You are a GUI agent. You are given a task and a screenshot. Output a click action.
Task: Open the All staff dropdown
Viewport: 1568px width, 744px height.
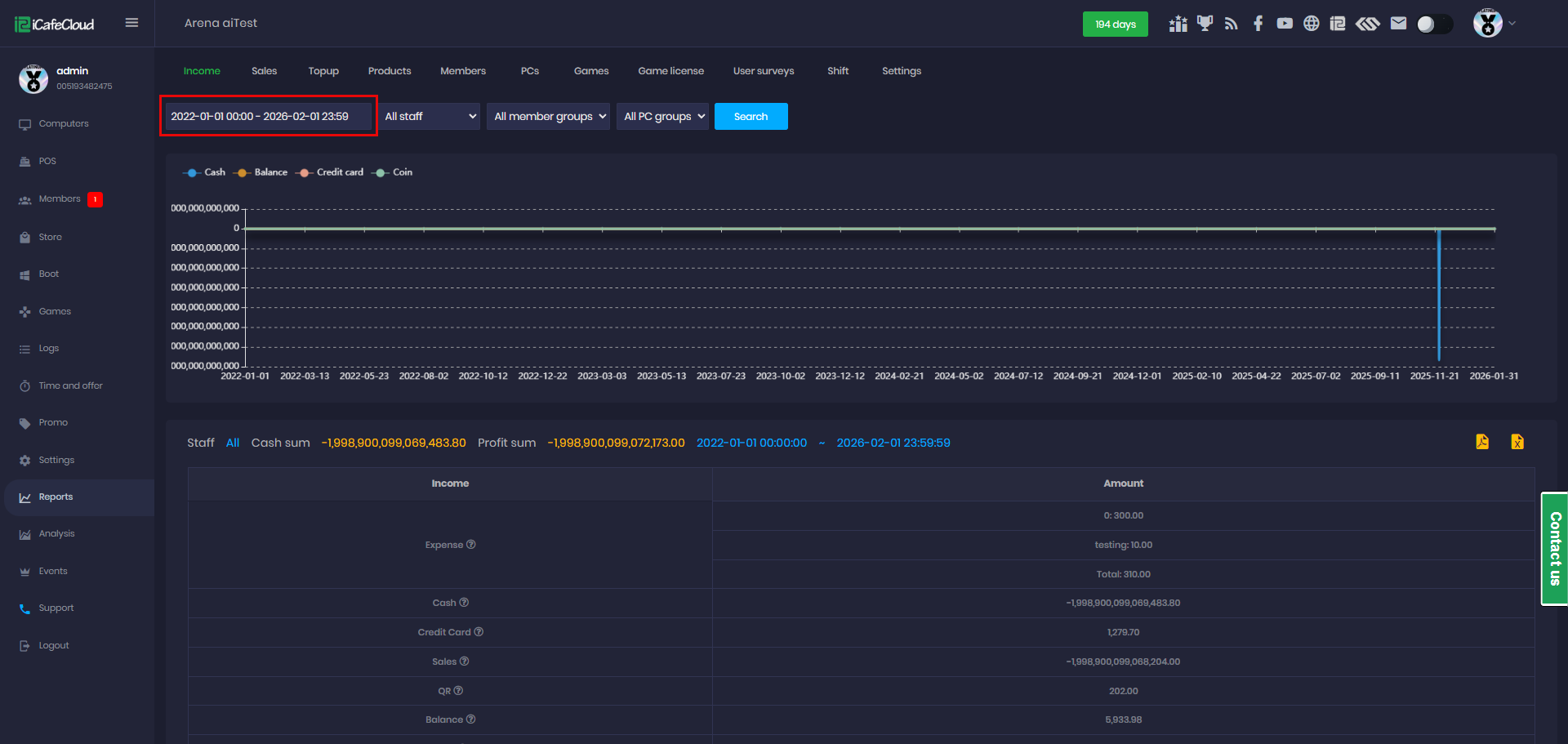pyautogui.click(x=430, y=117)
